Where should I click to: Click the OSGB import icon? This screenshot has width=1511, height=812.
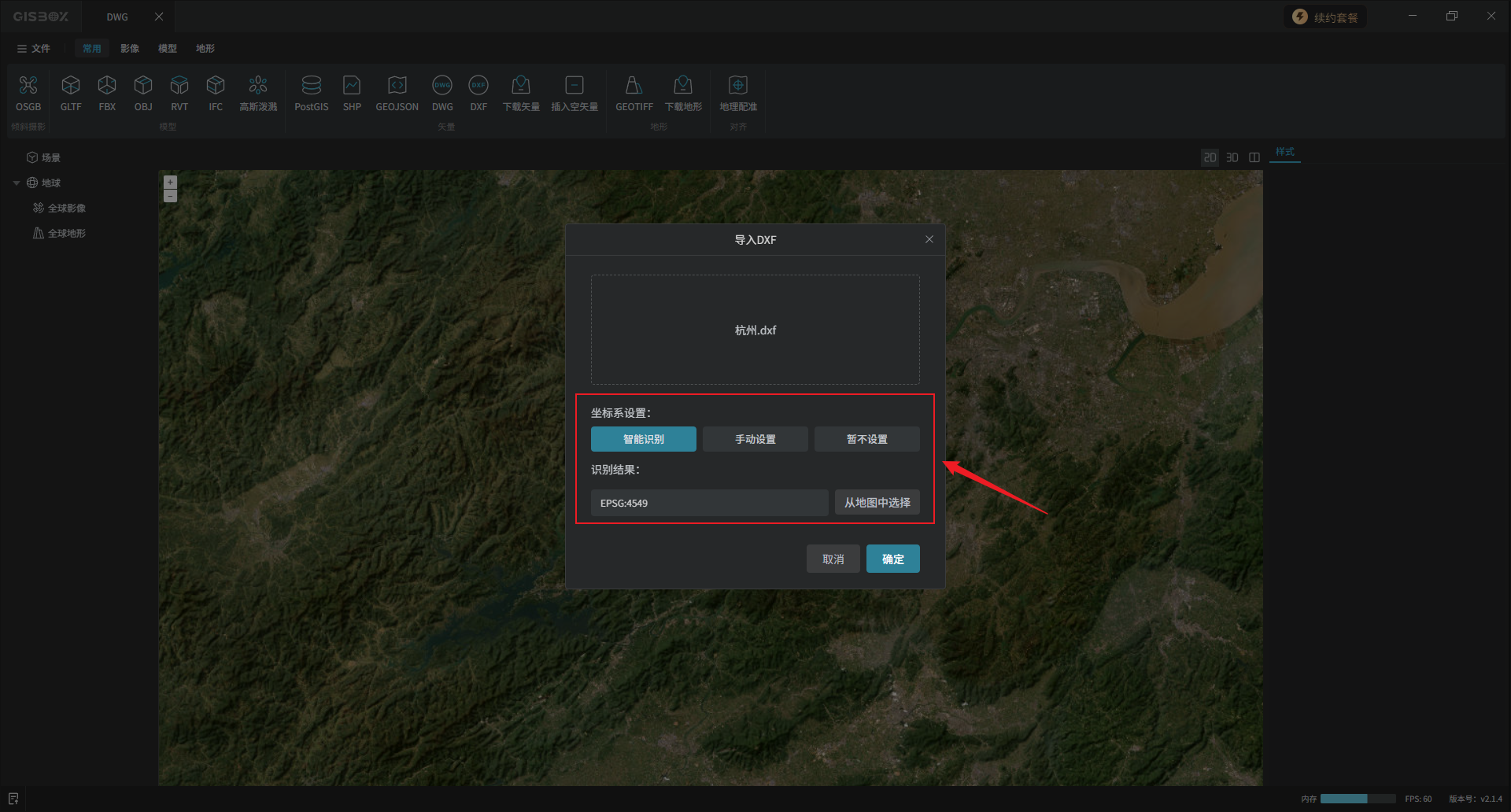coord(28,86)
